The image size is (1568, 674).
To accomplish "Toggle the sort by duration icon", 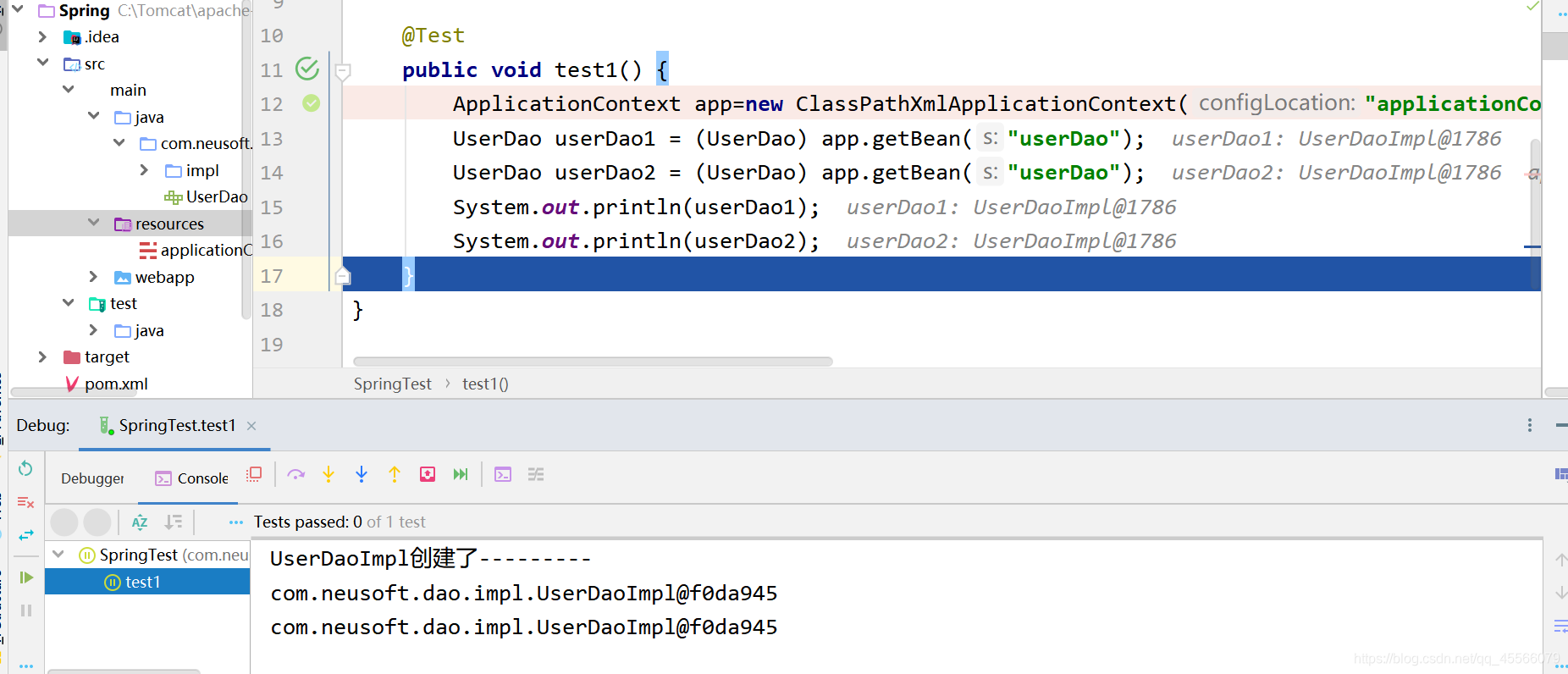I will coord(174,522).
